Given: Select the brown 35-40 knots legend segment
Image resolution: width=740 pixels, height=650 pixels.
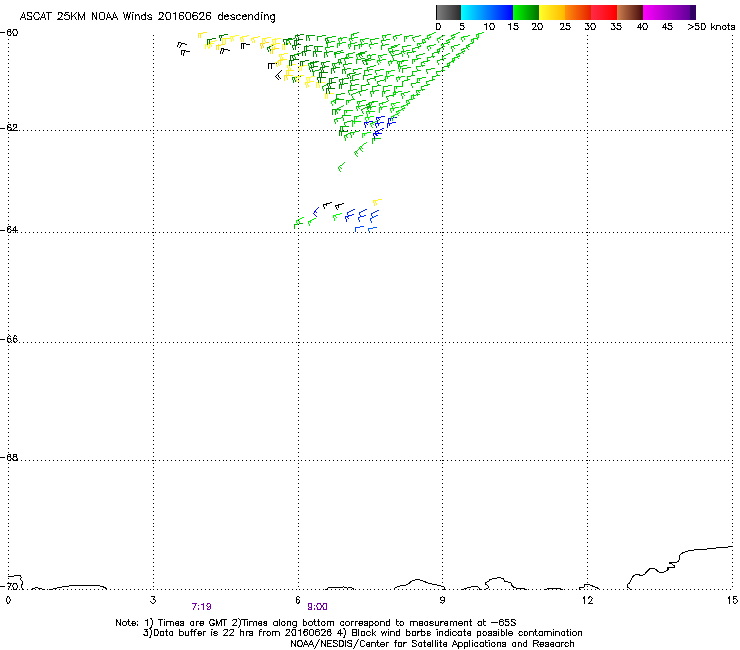Looking at the screenshot, I should (630, 12).
